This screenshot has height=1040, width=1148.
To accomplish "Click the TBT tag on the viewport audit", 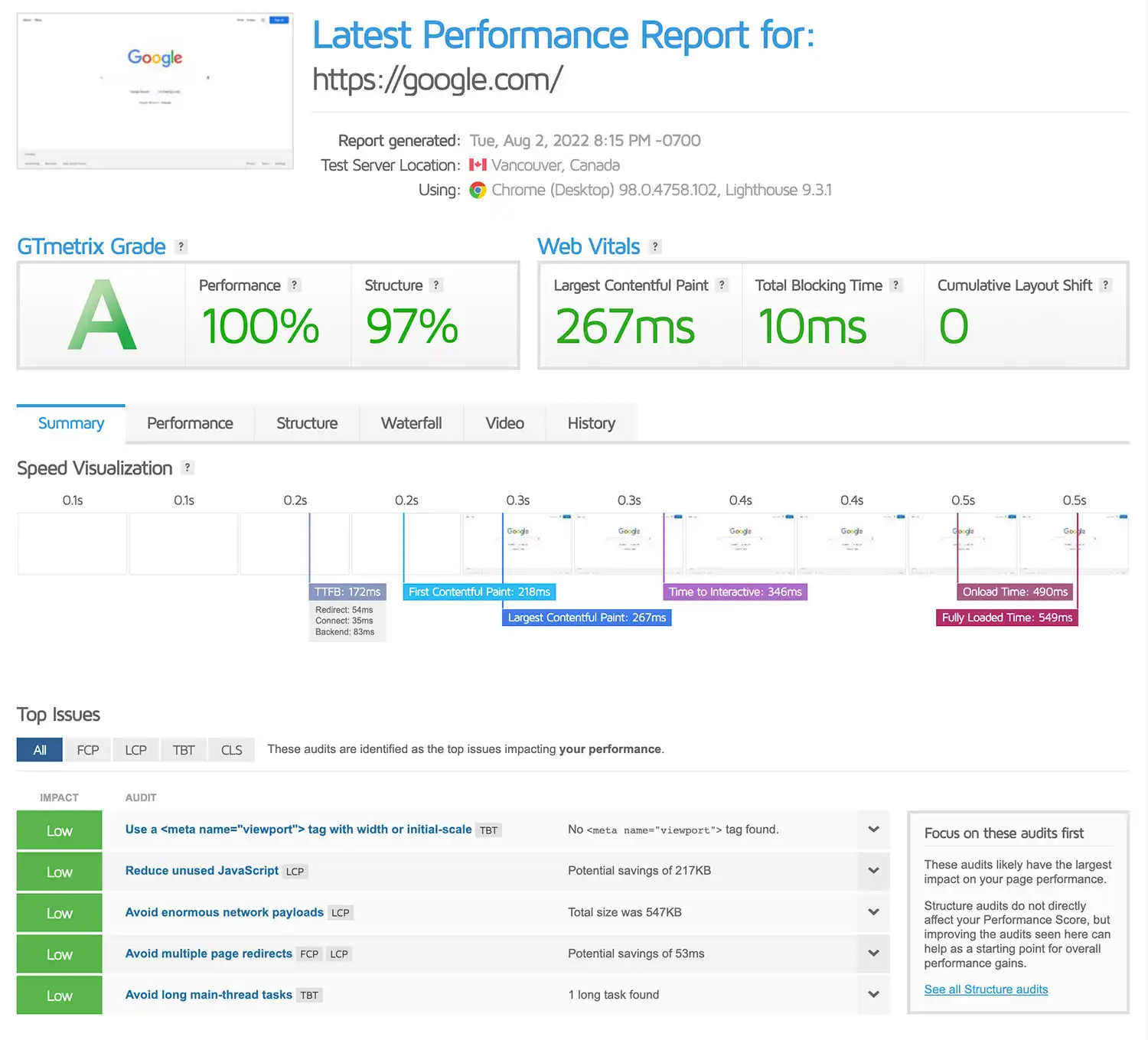I will [x=489, y=830].
